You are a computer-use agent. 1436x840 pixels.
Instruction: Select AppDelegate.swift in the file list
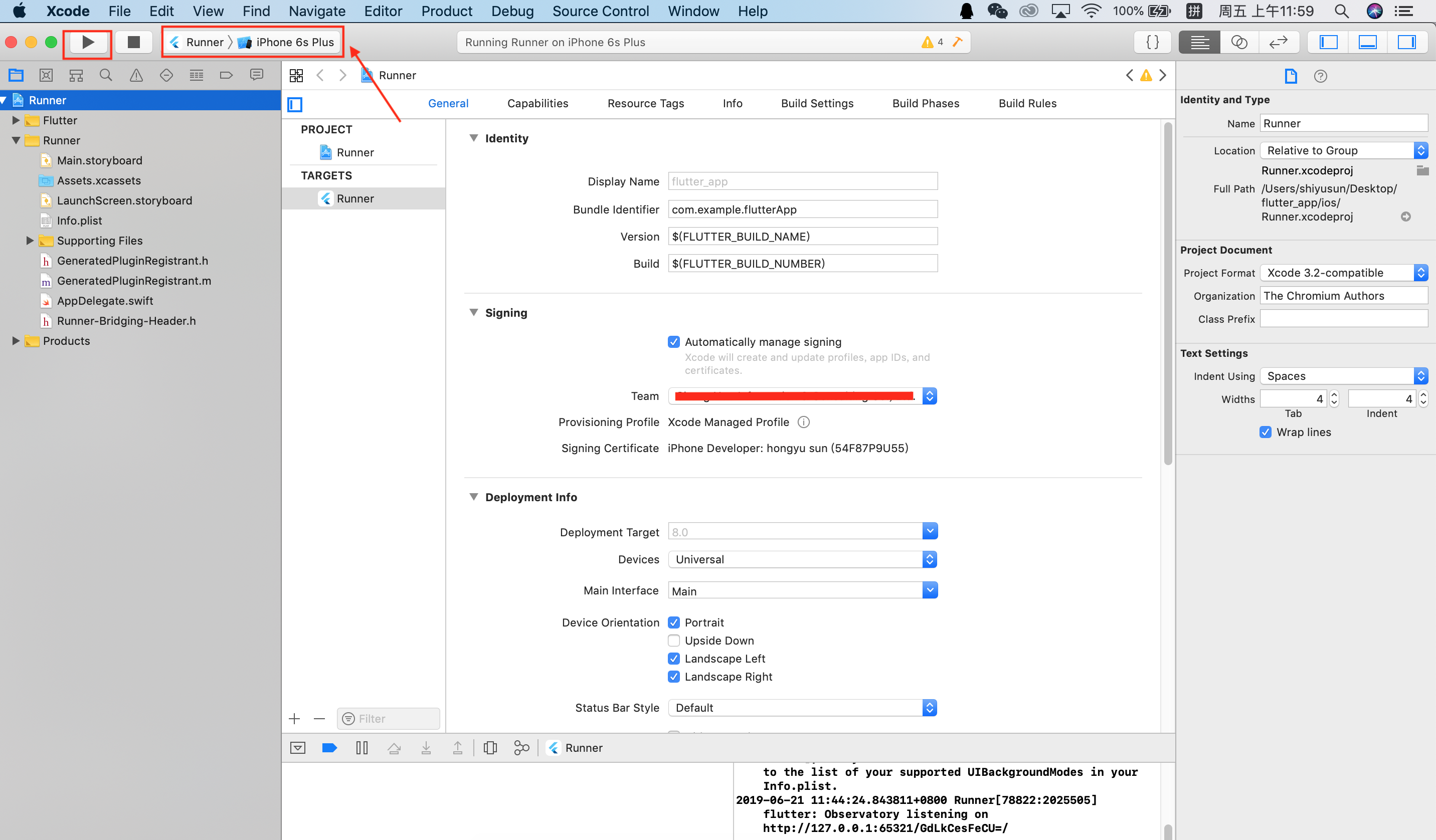point(105,301)
